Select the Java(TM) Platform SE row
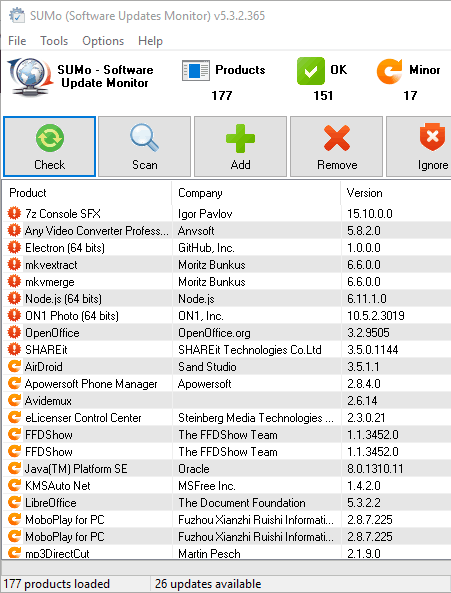 (227, 469)
